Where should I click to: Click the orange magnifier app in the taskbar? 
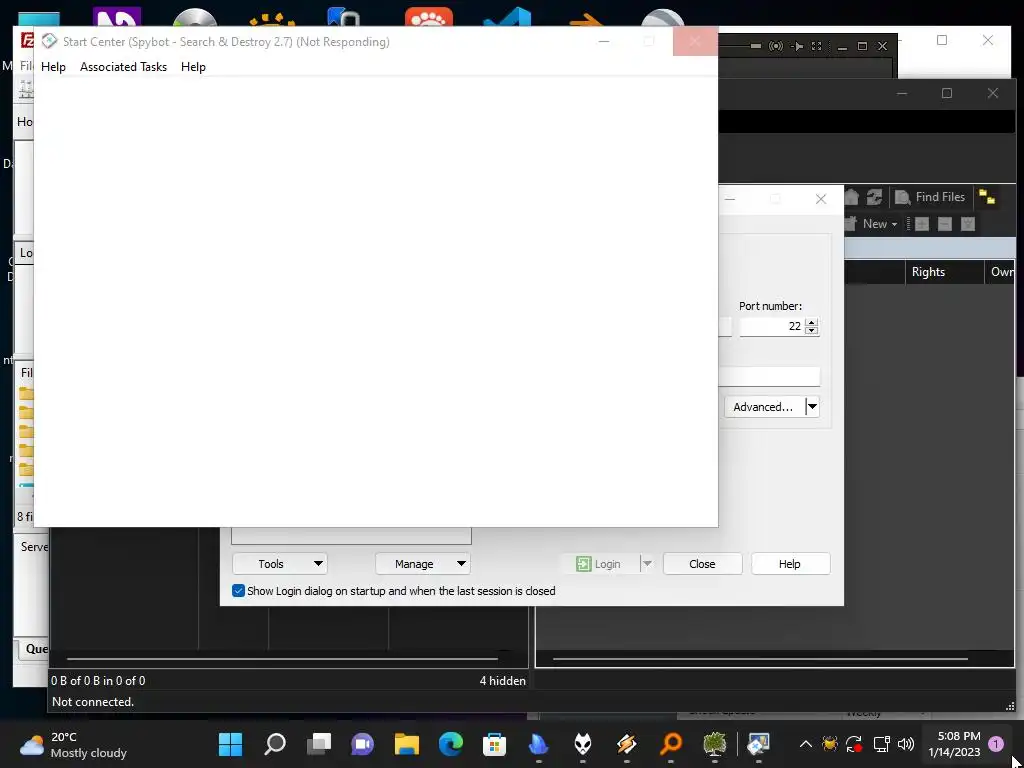click(671, 744)
